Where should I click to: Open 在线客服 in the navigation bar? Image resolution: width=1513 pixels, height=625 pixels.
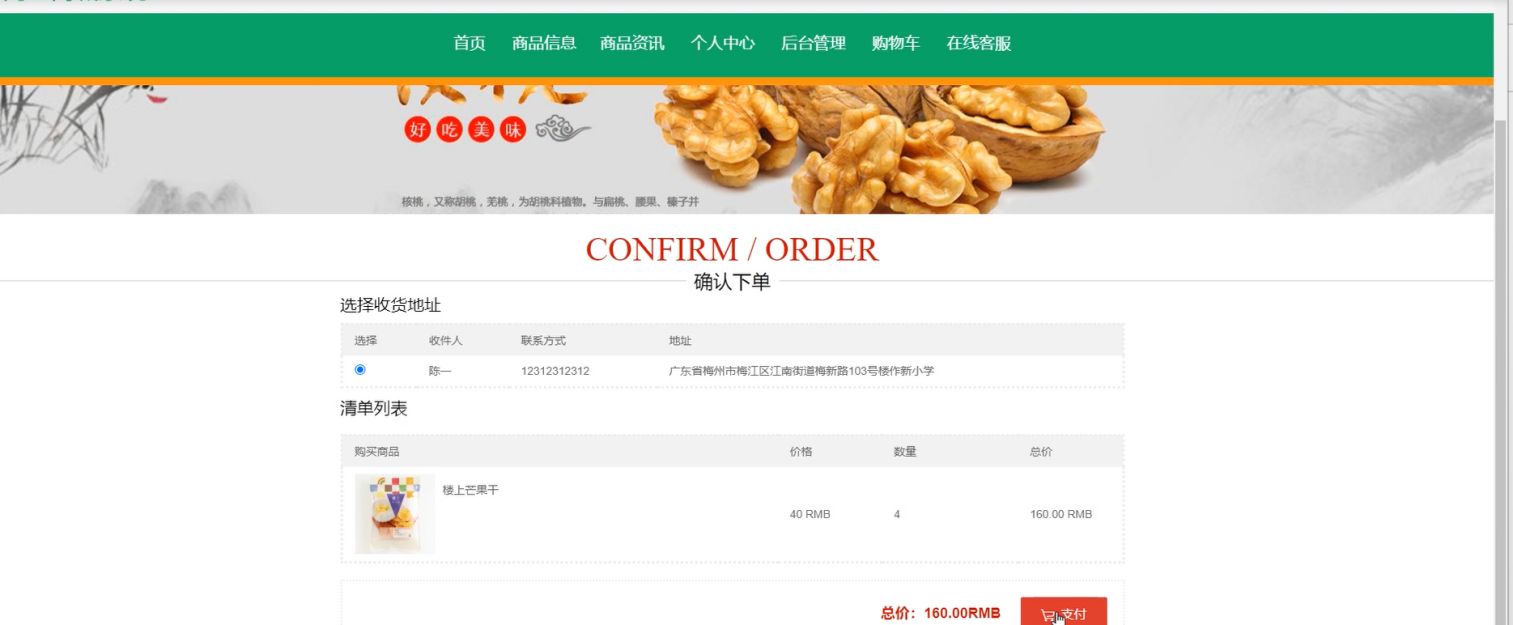979,43
